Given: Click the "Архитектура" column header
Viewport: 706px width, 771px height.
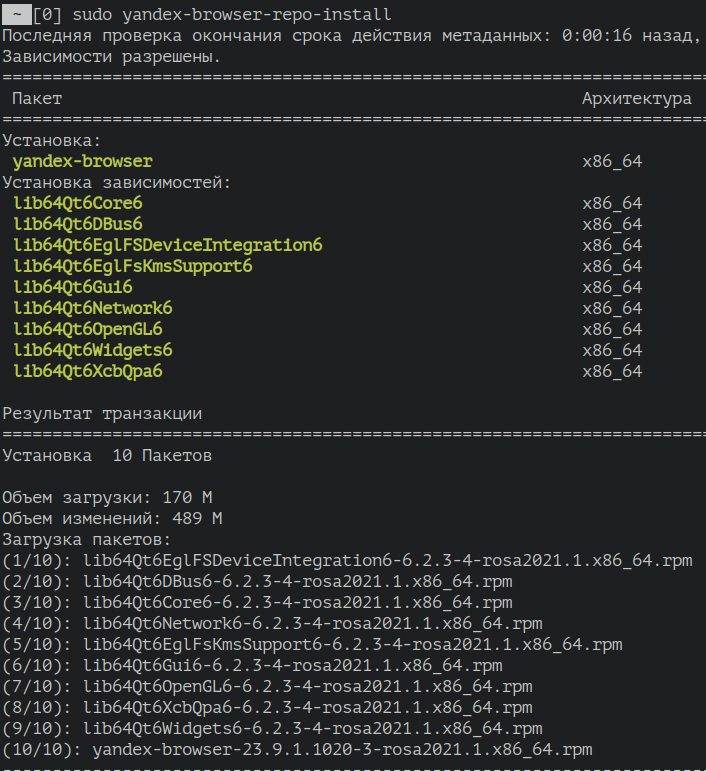Looking at the screenshot, I should click(x=637, y=99).
